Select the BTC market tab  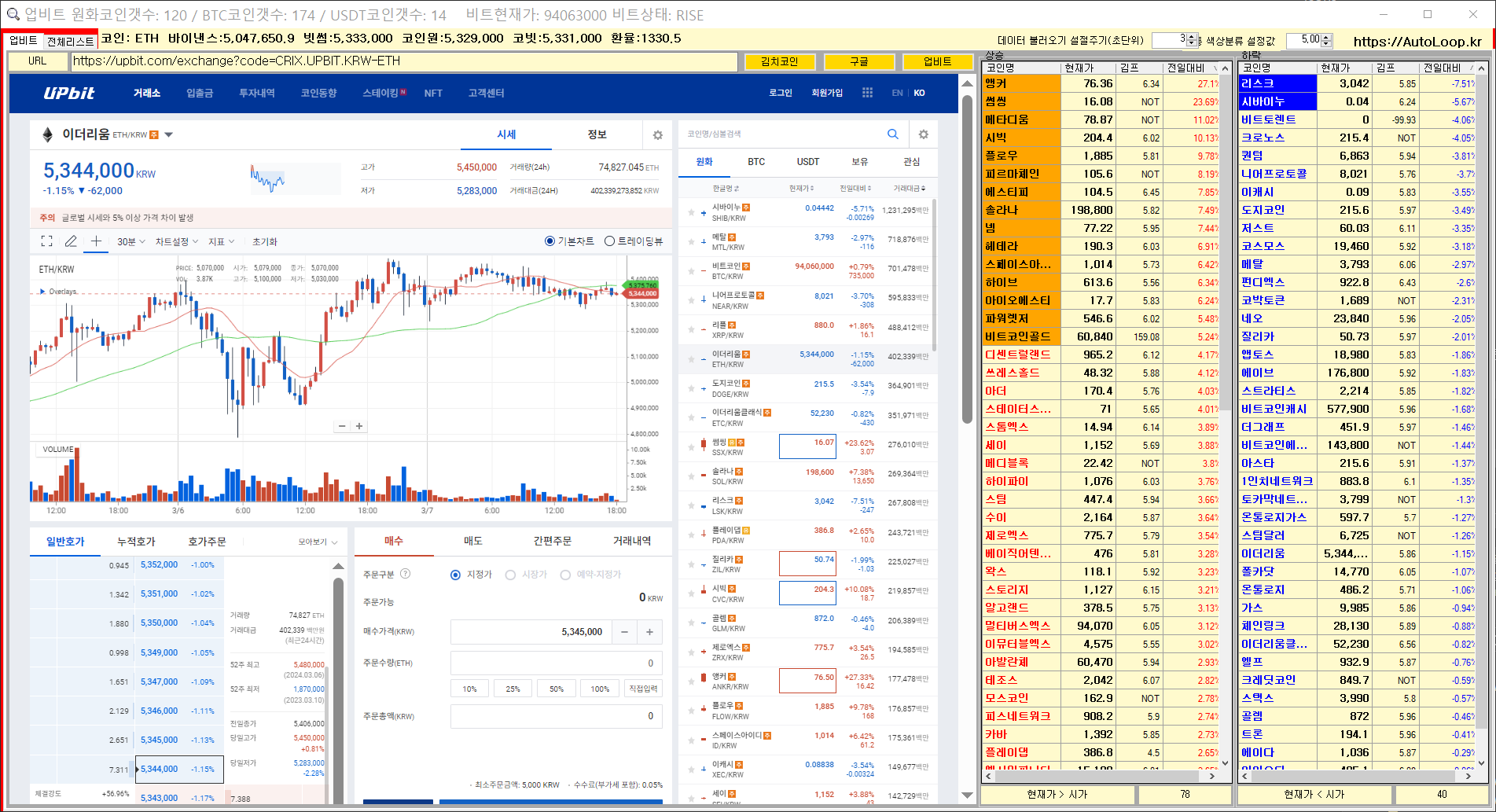pyautogui.click(x=756, y=161)
